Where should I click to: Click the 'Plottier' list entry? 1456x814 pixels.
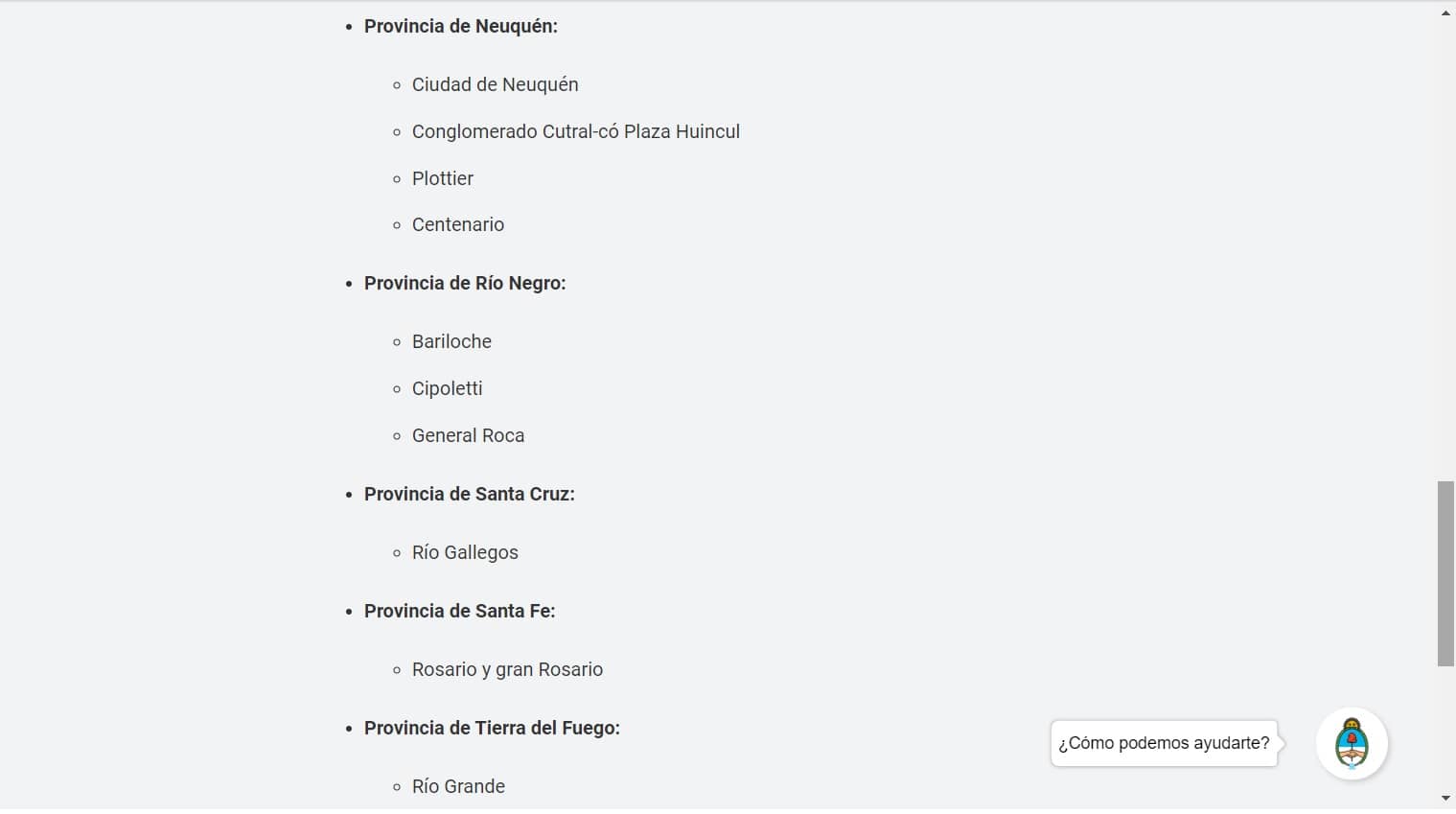(x=443, y=178)
